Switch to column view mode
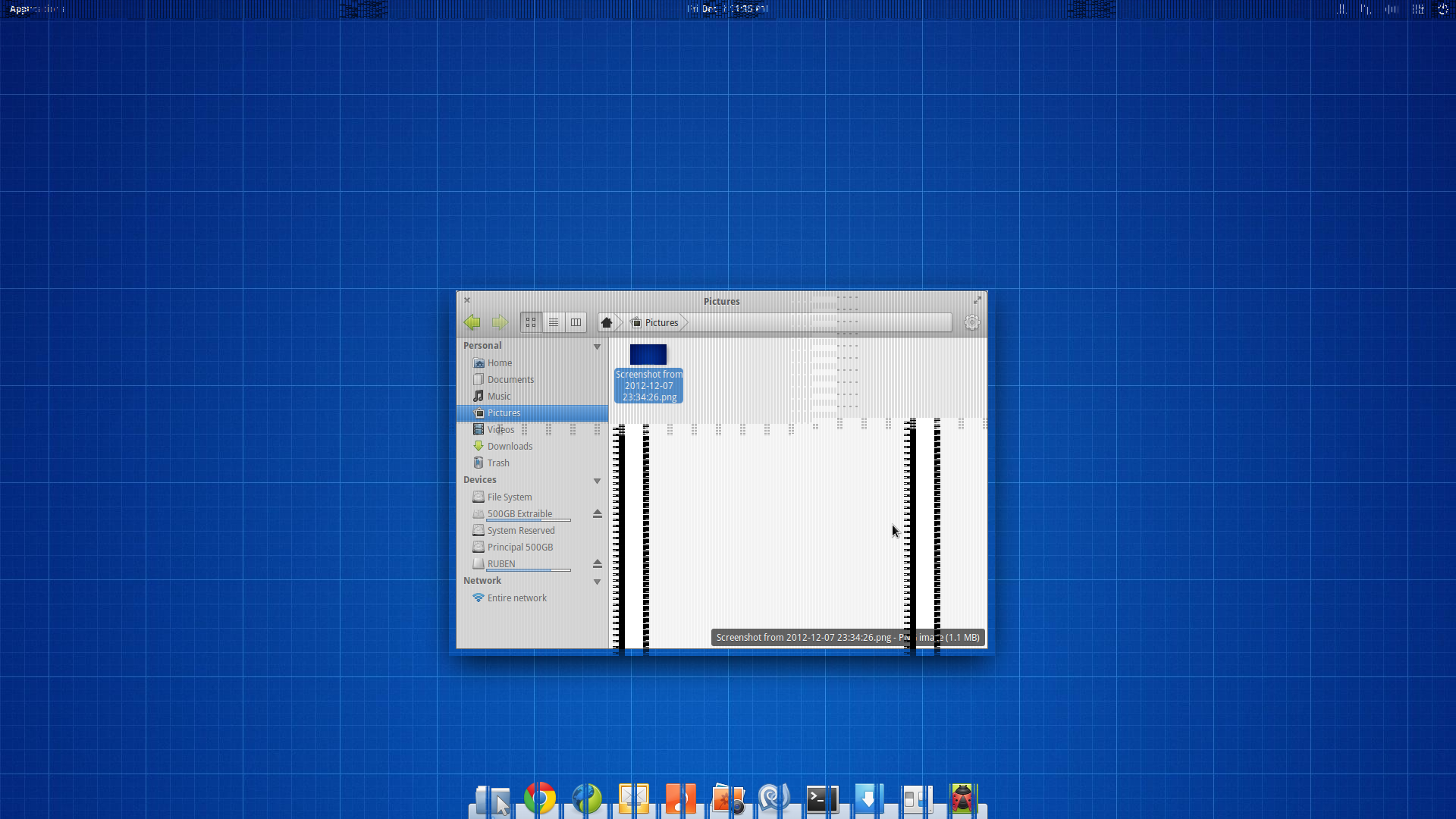 point(576,322)
